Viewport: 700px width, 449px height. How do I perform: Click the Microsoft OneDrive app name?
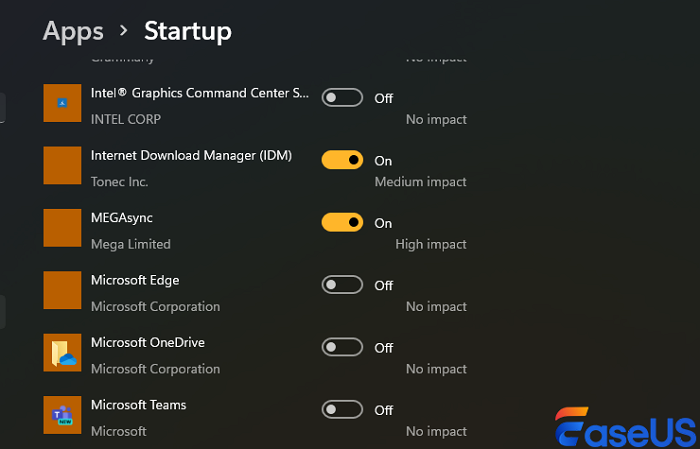148,343
